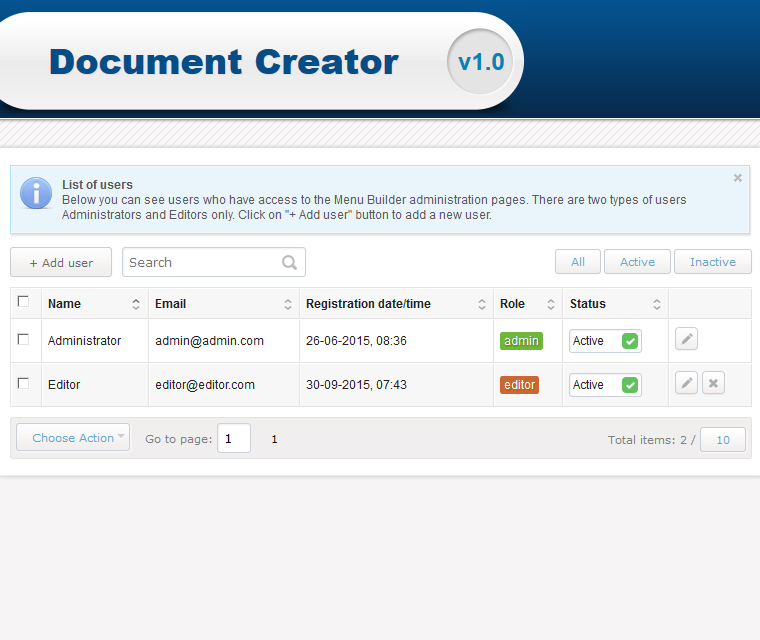Toggle Administrator's green Active status checkmark
This screenshot has width=760, height=640.
(630, 341)
